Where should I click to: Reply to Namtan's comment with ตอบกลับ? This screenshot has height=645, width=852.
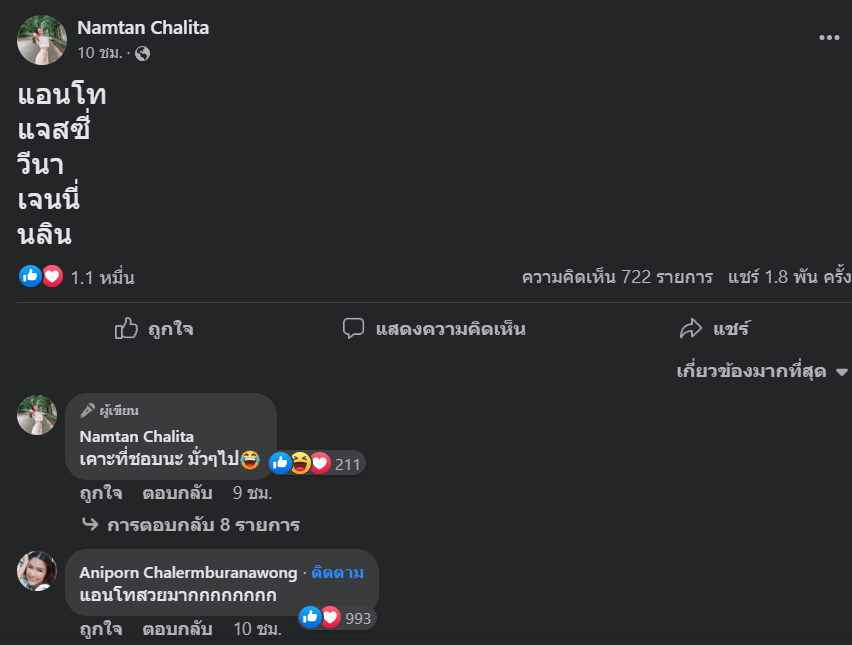[177, 493]
